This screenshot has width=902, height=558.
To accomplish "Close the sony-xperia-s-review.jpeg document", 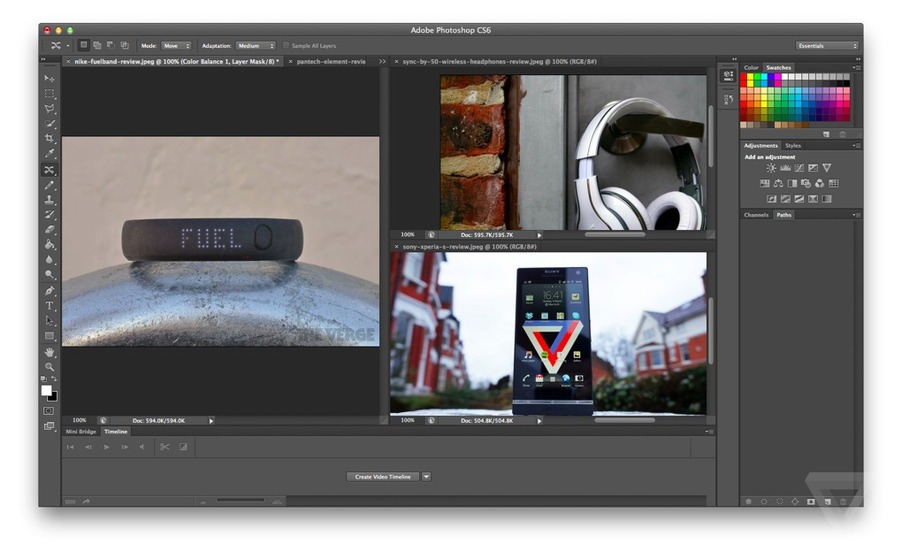I will [x=396, y=246].
